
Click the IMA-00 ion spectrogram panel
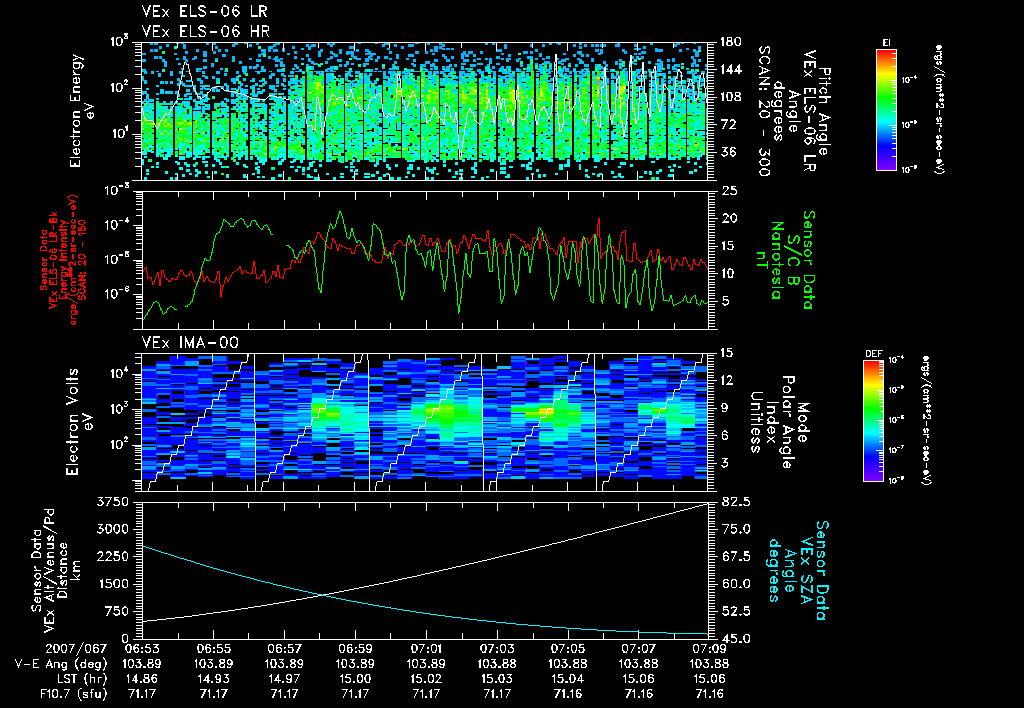(425, 422)
